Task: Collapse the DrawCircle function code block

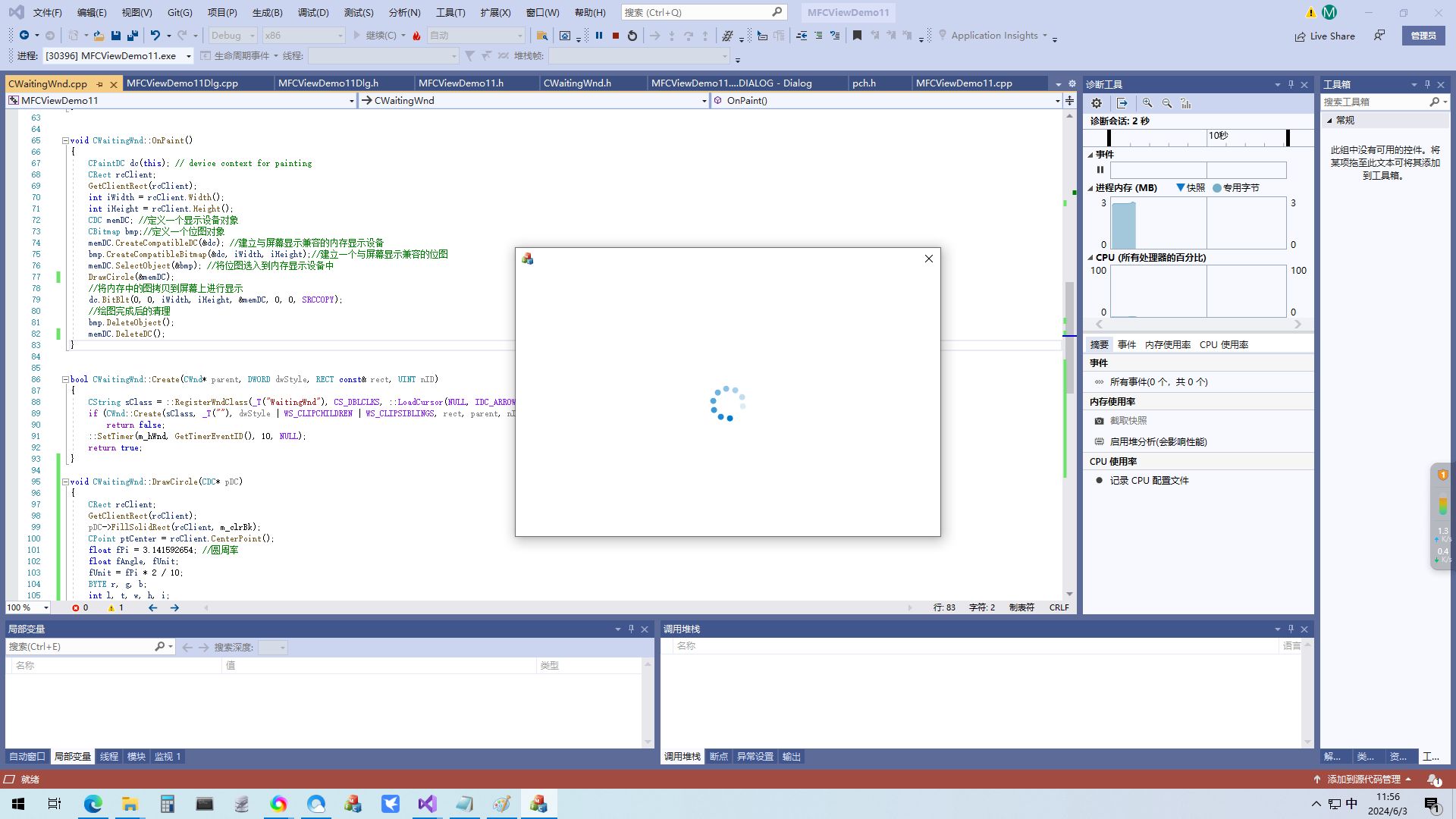Action: pos(65,482)
